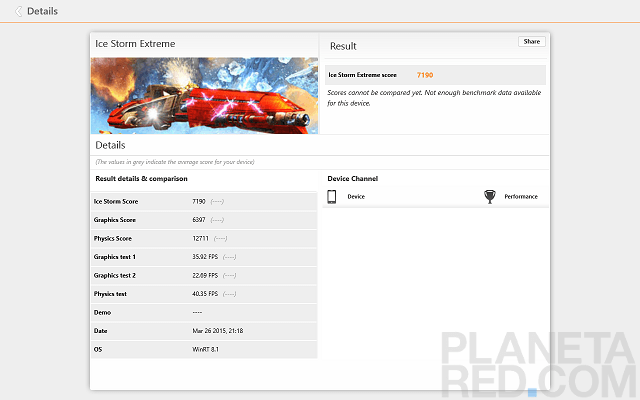
Task: Click the Result details & comparison heading
Action: (141, 178)
